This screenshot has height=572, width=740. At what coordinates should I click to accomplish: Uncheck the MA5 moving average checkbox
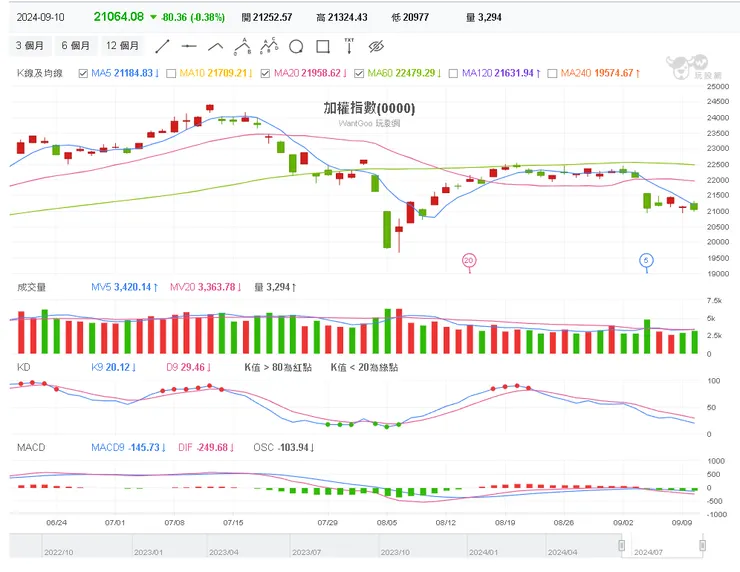(84, 73)
